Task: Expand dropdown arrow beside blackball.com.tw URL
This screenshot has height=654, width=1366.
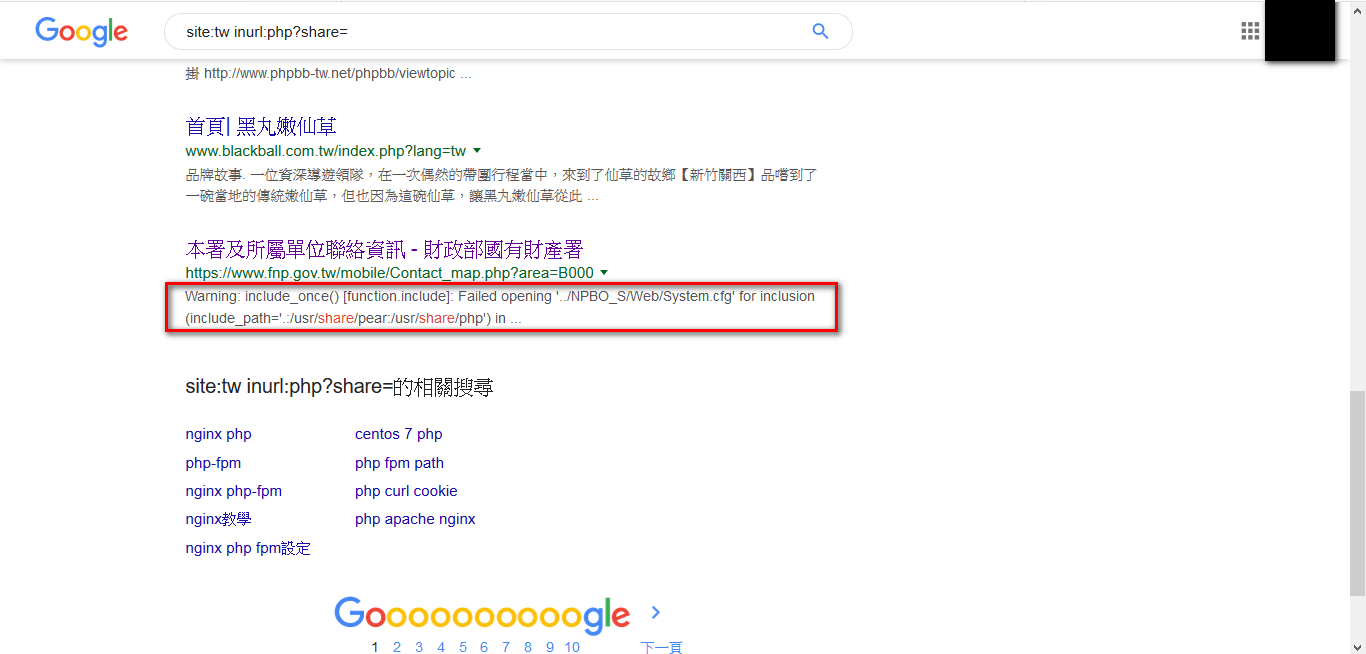Action: coord(477,151)
